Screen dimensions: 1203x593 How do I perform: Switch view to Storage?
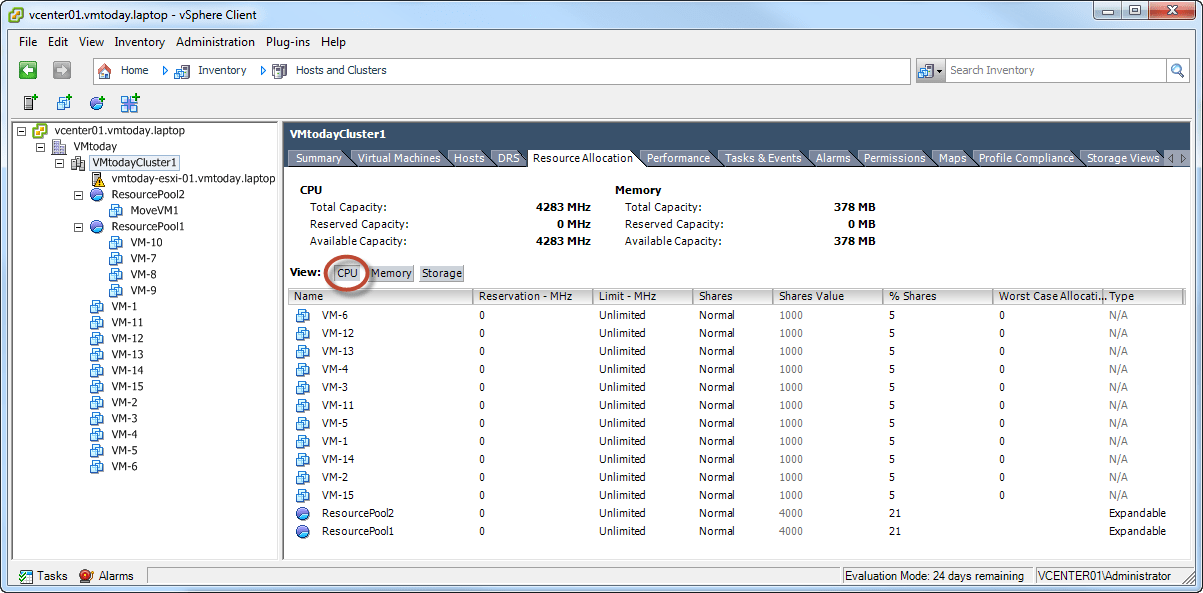click(441, 273)
